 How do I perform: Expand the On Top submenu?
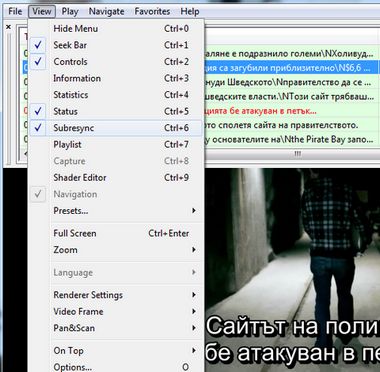(x=116, y=351)
